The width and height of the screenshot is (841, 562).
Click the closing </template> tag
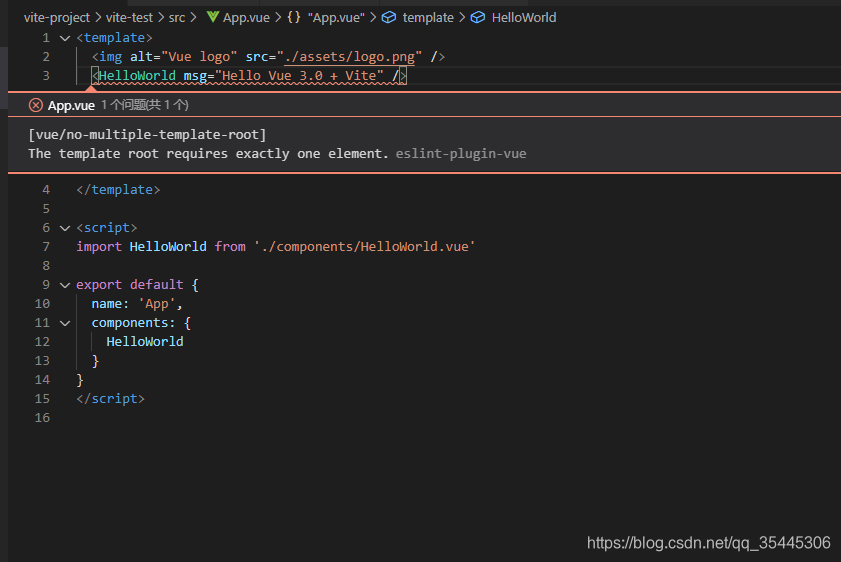[118, 190]
